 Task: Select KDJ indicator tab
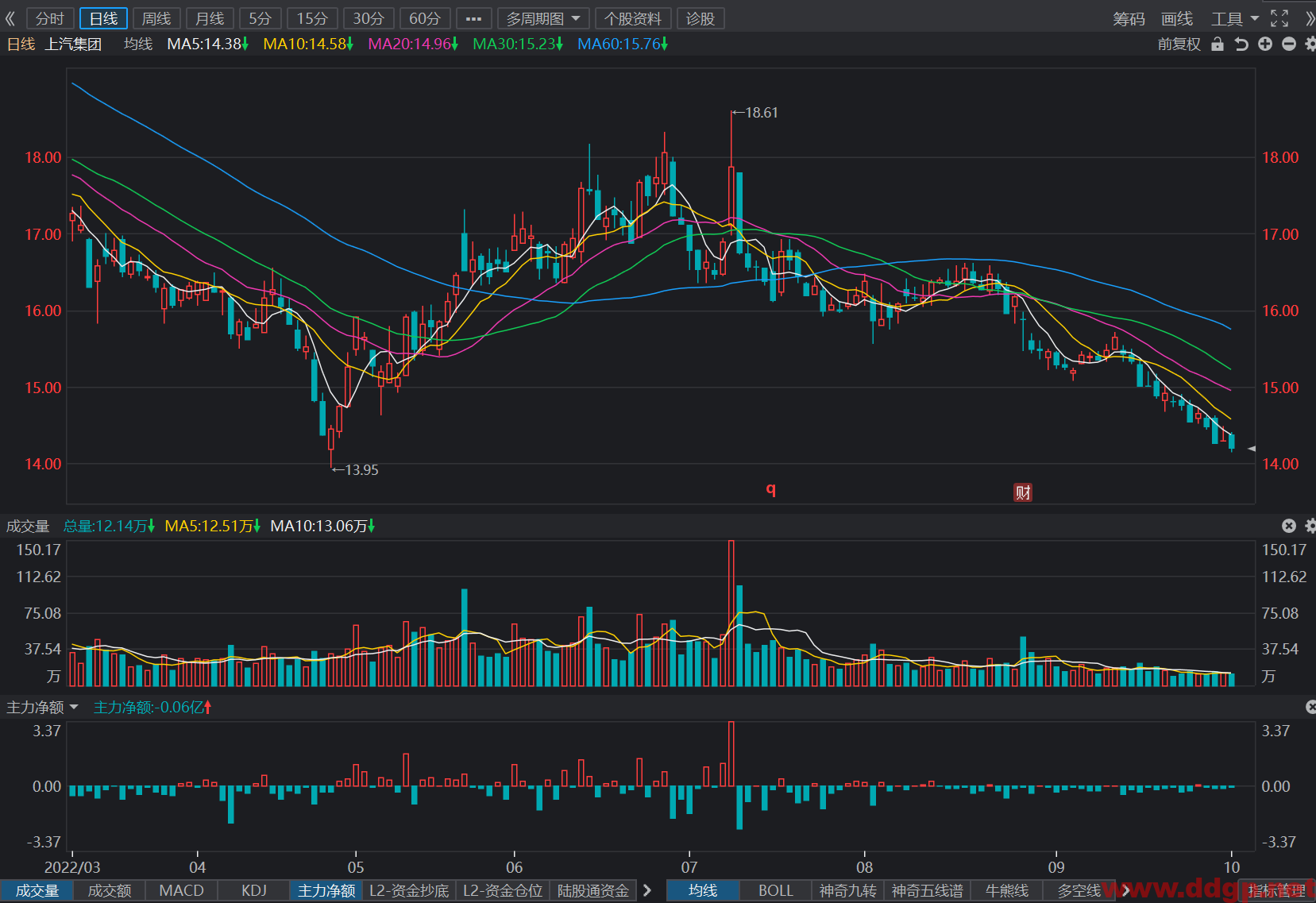pyautogui.click(x=254, y=891)
